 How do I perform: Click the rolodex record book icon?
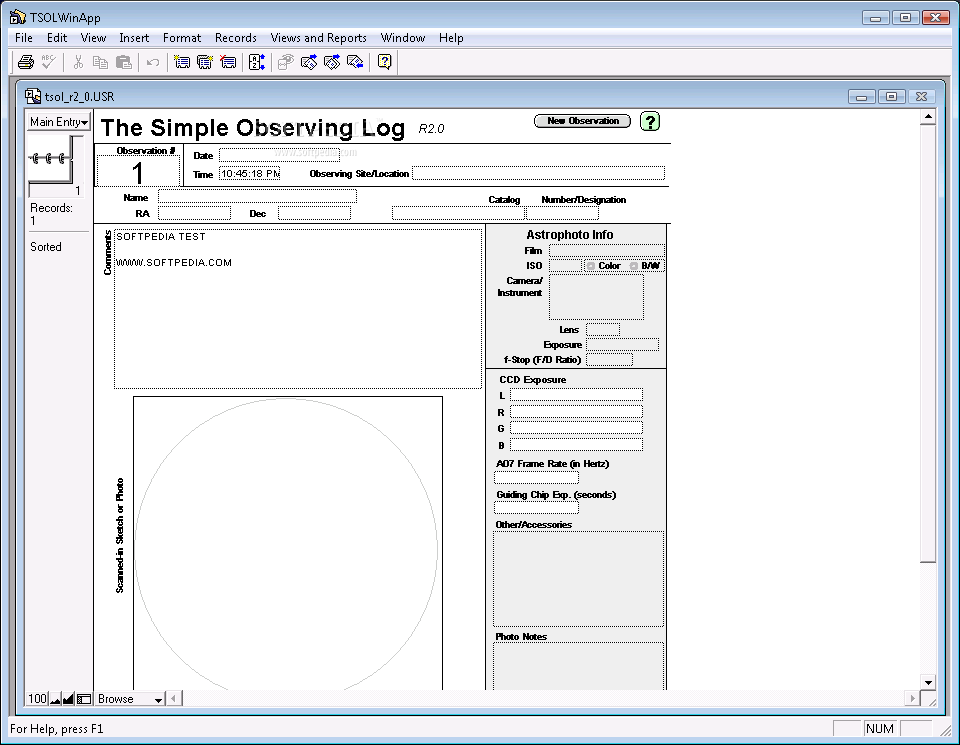[x=51, y=159]
